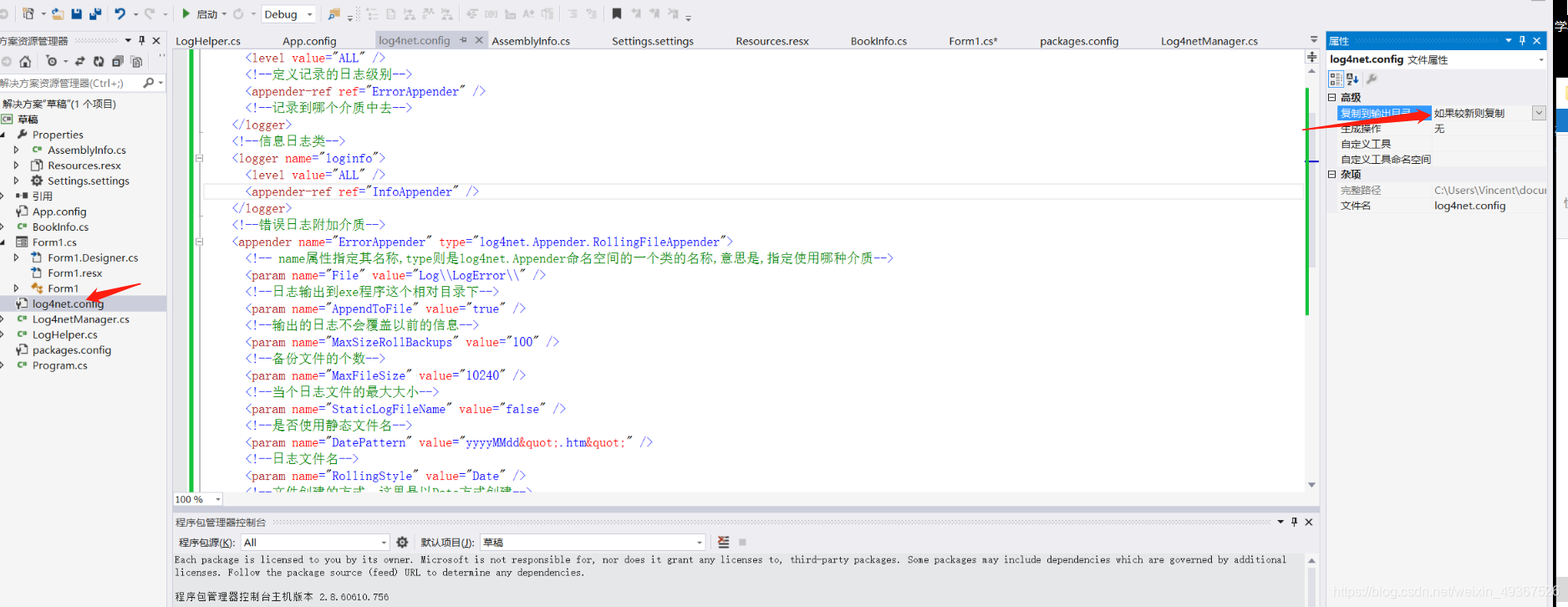Go Home in Solution Explorer toolbar
Viewport: 1568px width, 607px height.
tap(25, 61)
